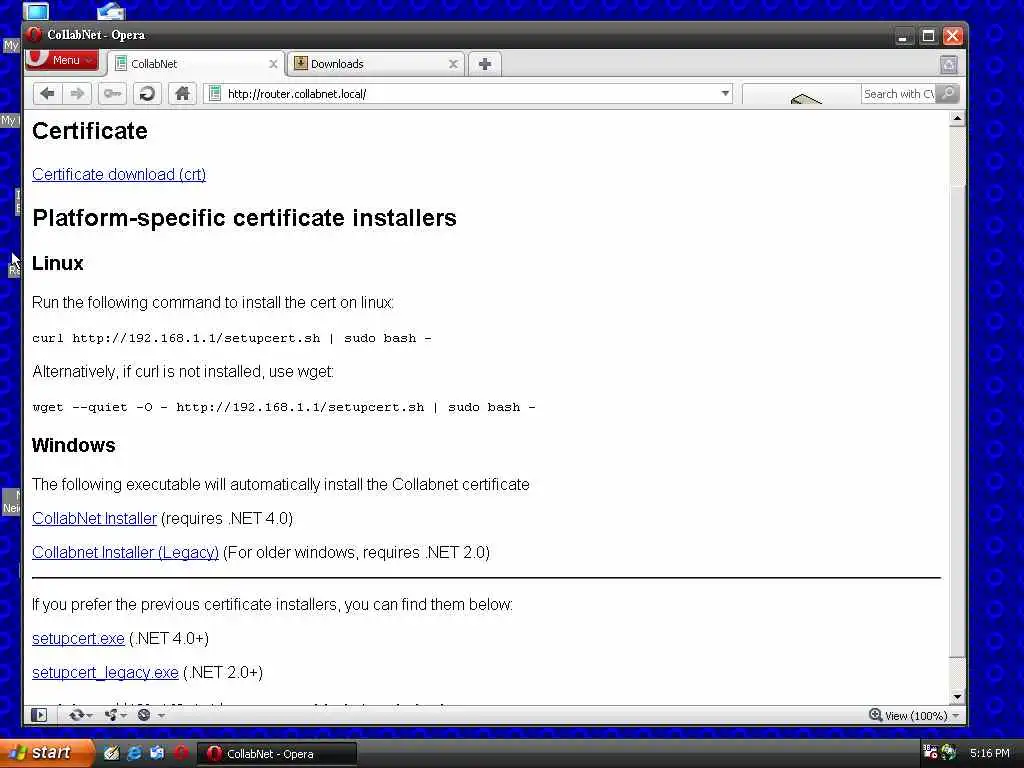Screen dimensions: 1024x768
Task: Switch to the CollabNet tab
Action: coord(196,64)
